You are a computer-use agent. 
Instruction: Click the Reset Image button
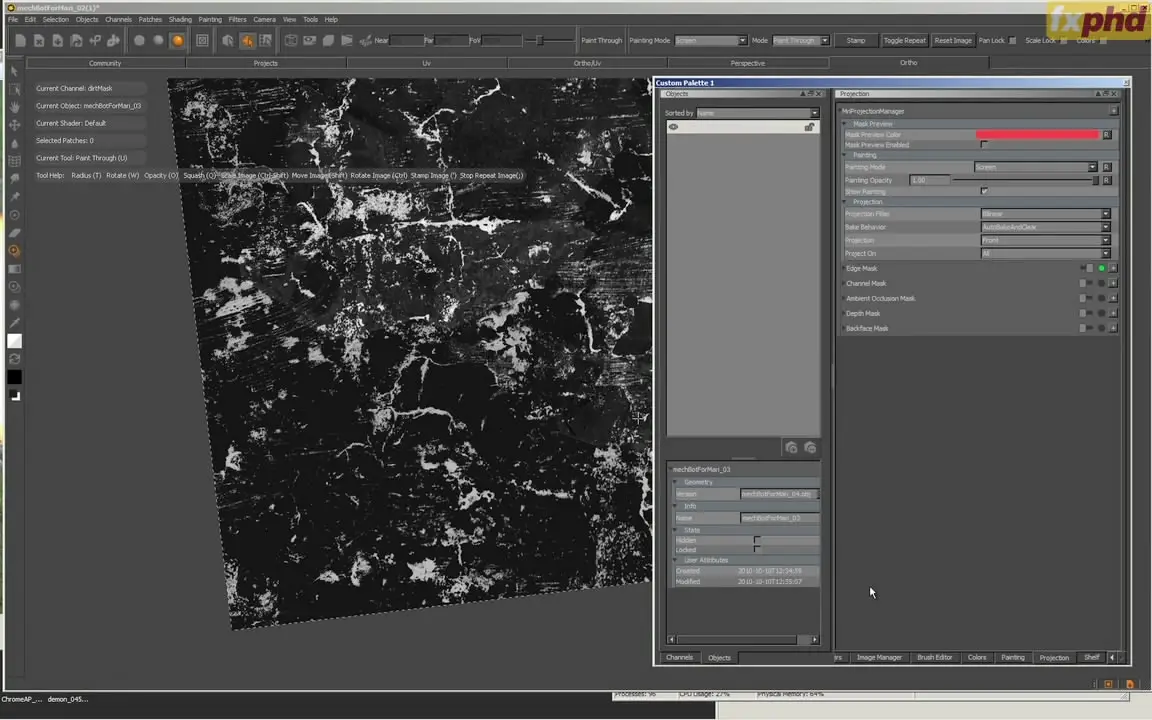coord(953,41)
